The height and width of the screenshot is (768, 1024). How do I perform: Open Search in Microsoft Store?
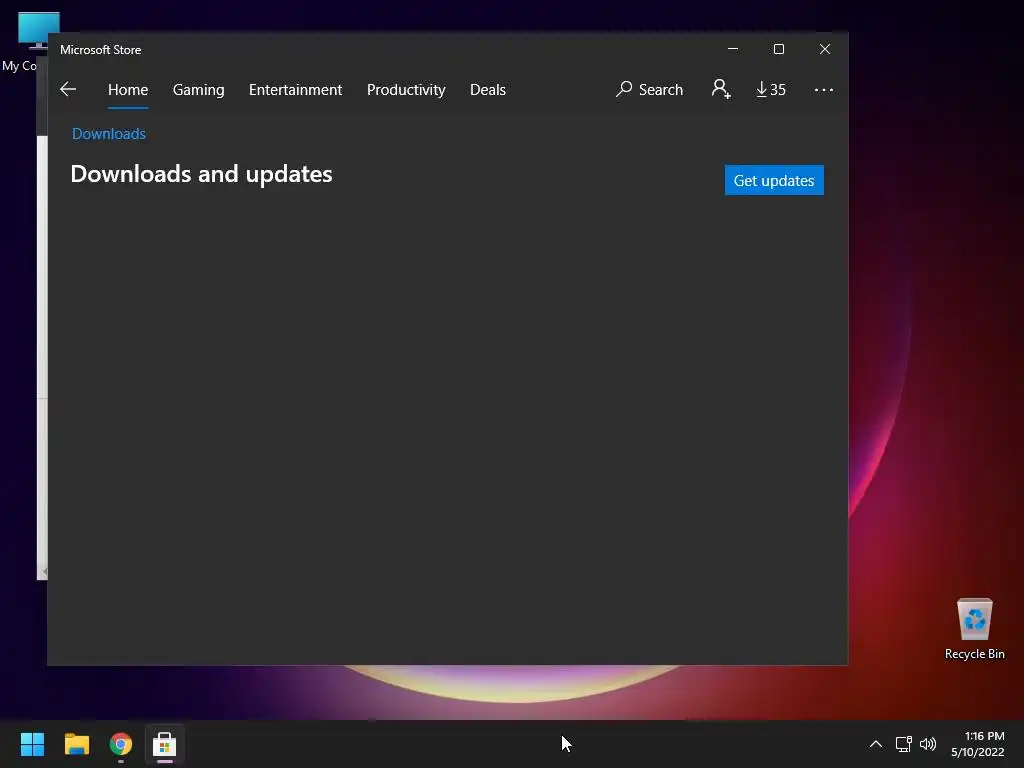649,89
